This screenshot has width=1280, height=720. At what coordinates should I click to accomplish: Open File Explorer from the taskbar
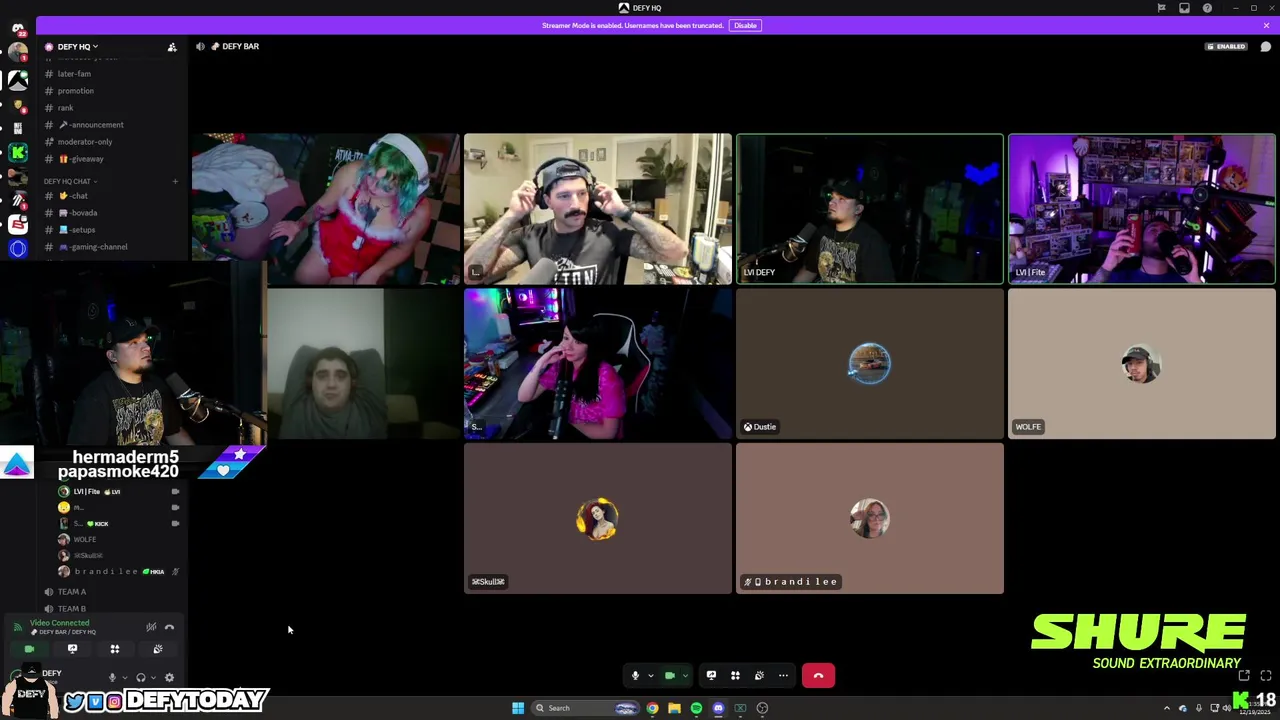[x=674, y=708]
